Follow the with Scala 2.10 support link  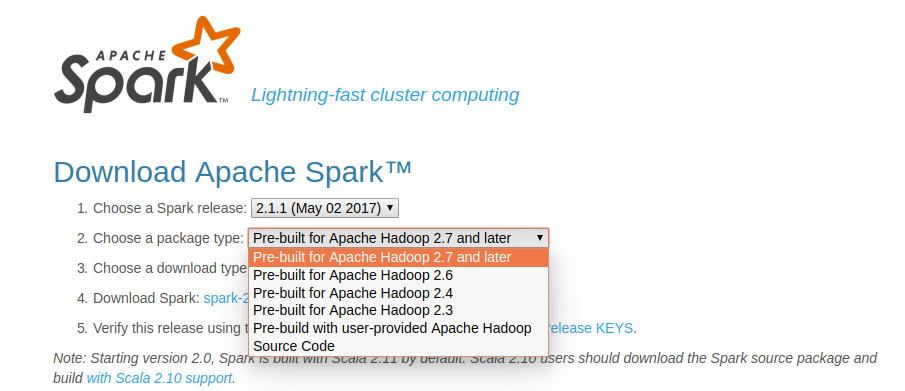click(x=159, y=379)
